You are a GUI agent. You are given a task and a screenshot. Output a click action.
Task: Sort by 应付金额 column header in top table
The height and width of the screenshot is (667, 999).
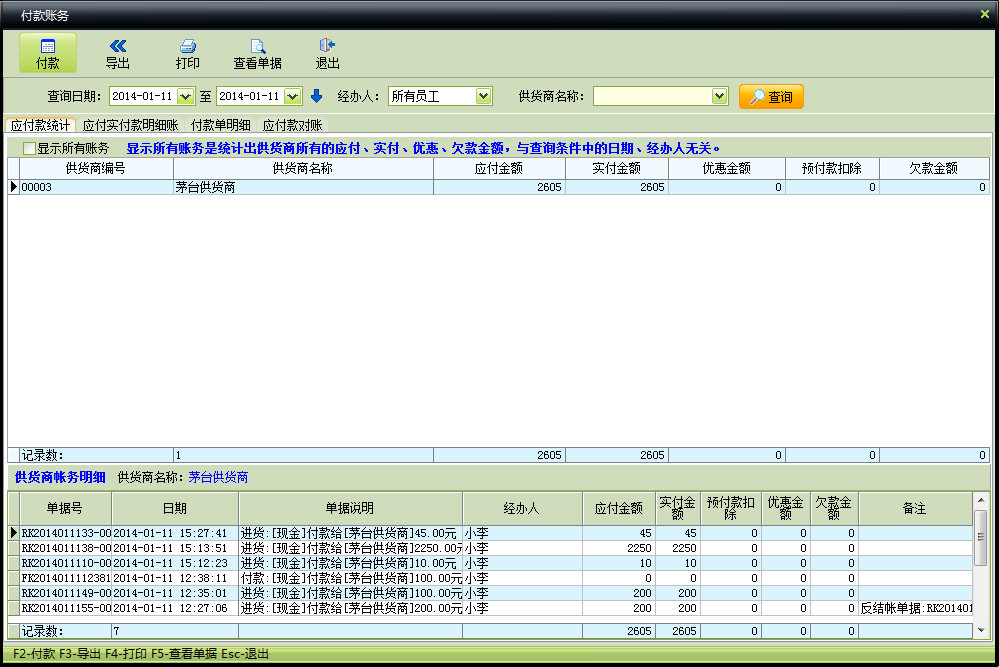(x=498, y=169)
